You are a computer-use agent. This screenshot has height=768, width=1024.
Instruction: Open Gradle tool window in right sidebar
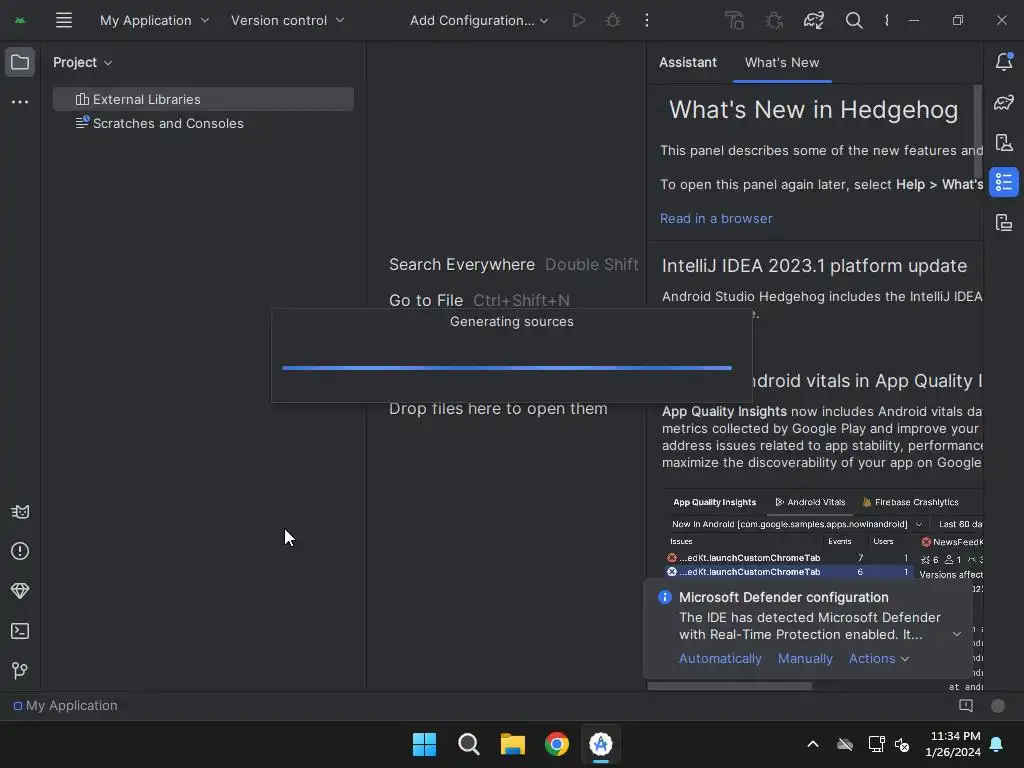click(1004, 103)
